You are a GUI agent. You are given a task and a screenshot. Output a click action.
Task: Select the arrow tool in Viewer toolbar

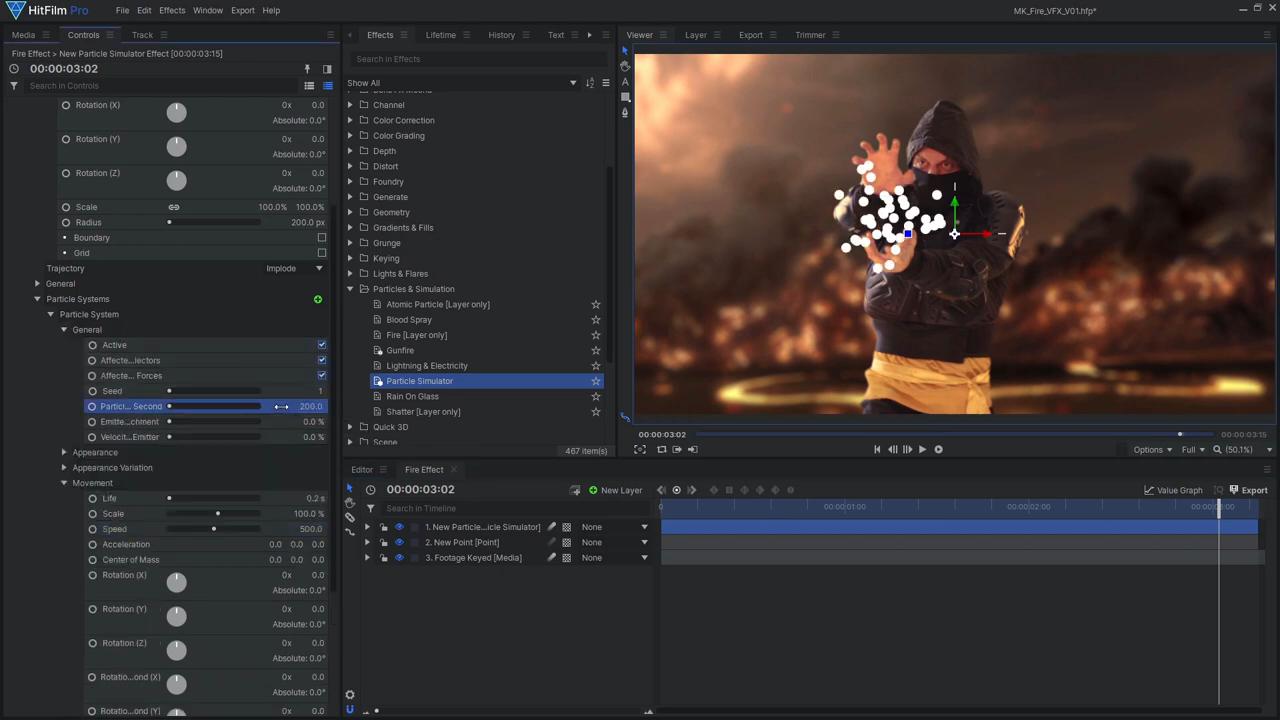click(x=625, y=50)
